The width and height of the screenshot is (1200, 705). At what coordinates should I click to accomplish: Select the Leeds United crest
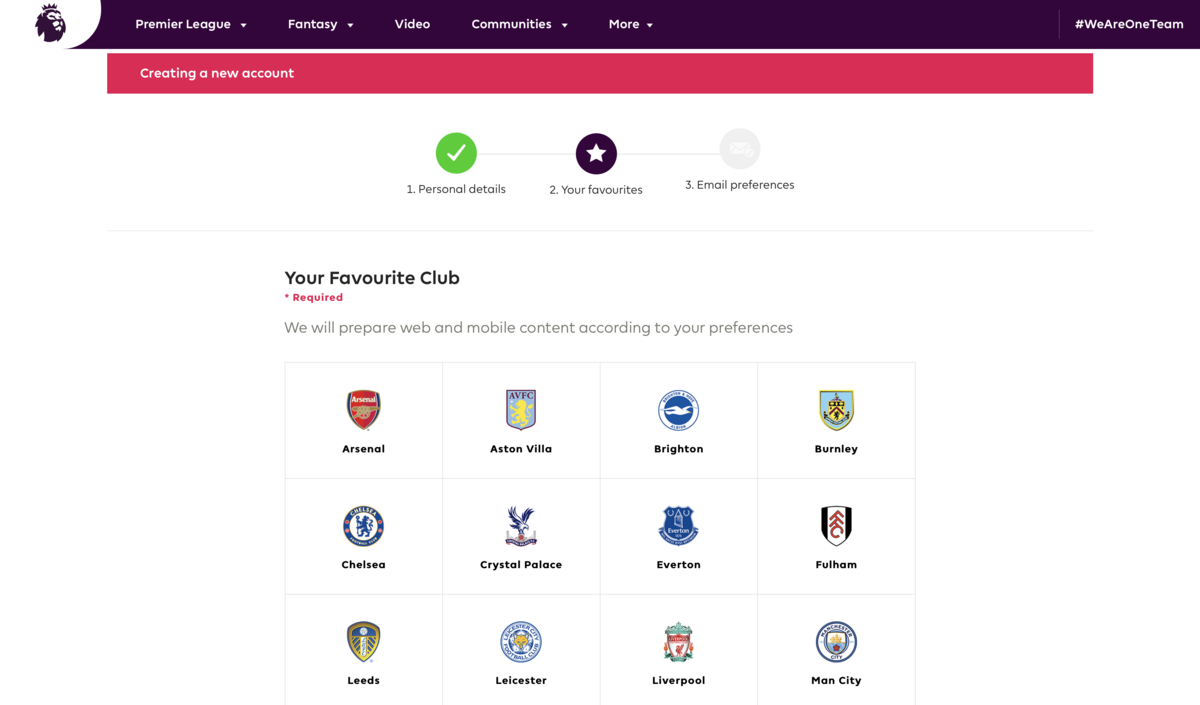tap(363, 642)
